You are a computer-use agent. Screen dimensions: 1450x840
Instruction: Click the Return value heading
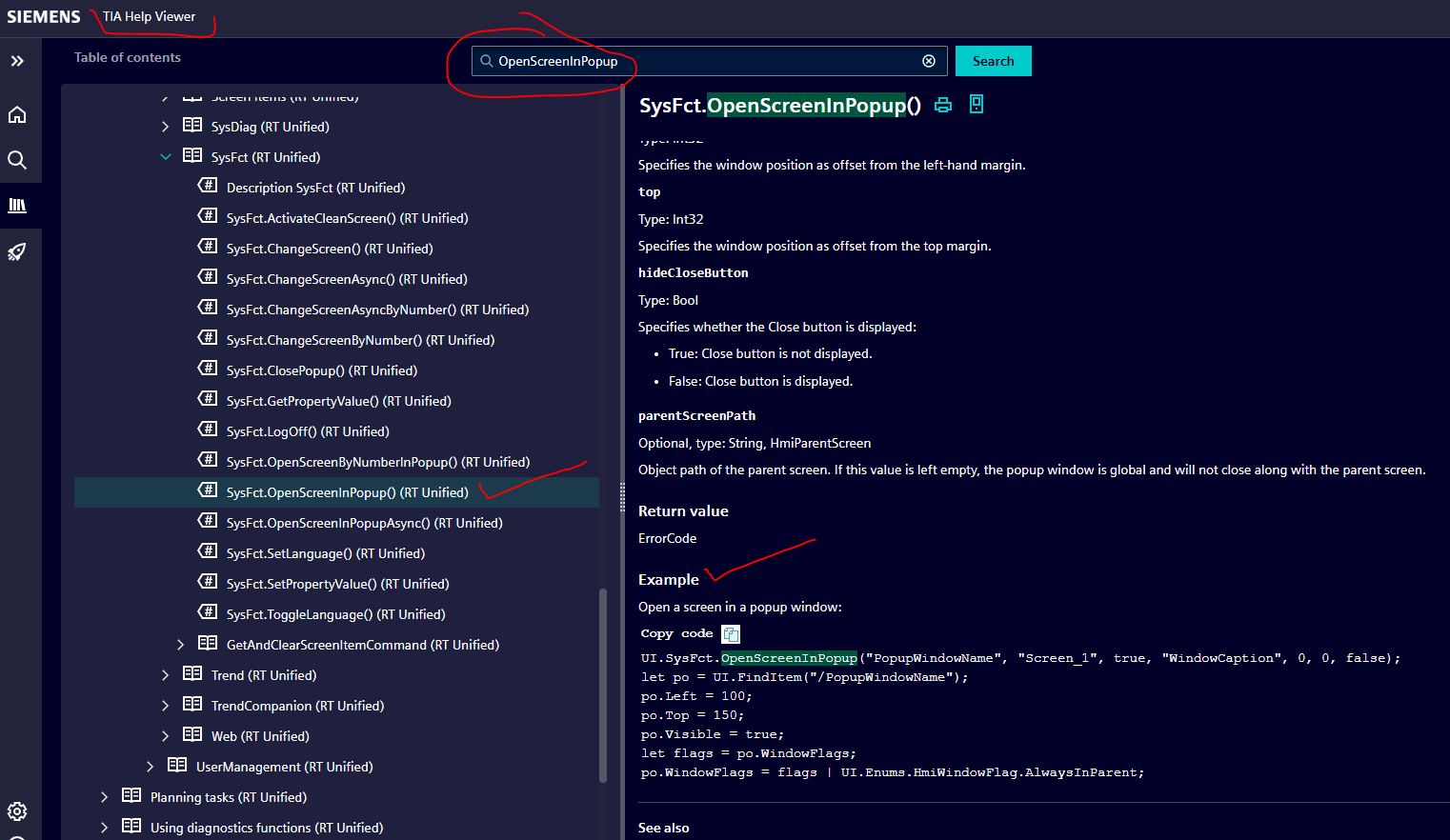pyautogui.click(x=683, y=511)
